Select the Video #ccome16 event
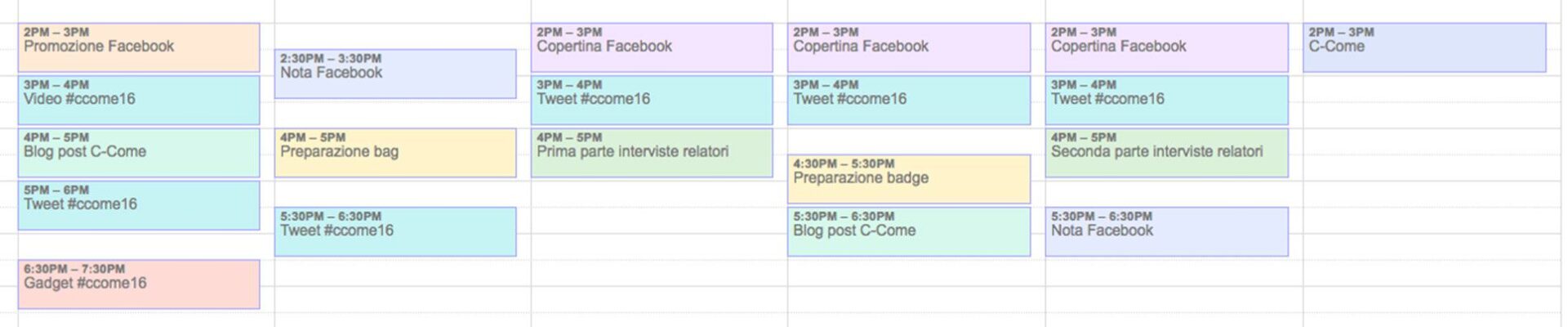The width and height of the screenshot is (1568, 327). click(139, 100)
